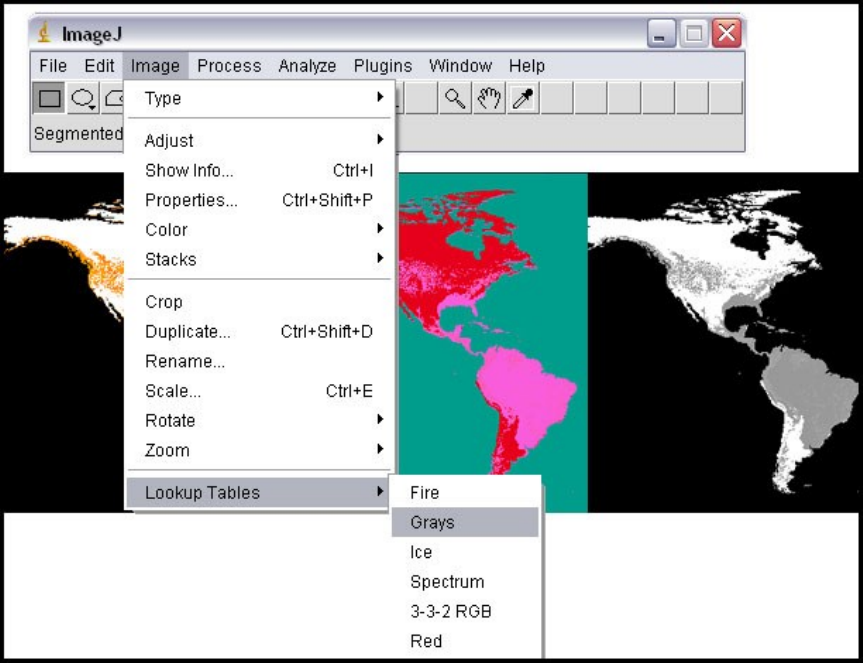Apply the Spectrum lookup table
This screenshot has height=663, width=863.
(x=465, y=582)
